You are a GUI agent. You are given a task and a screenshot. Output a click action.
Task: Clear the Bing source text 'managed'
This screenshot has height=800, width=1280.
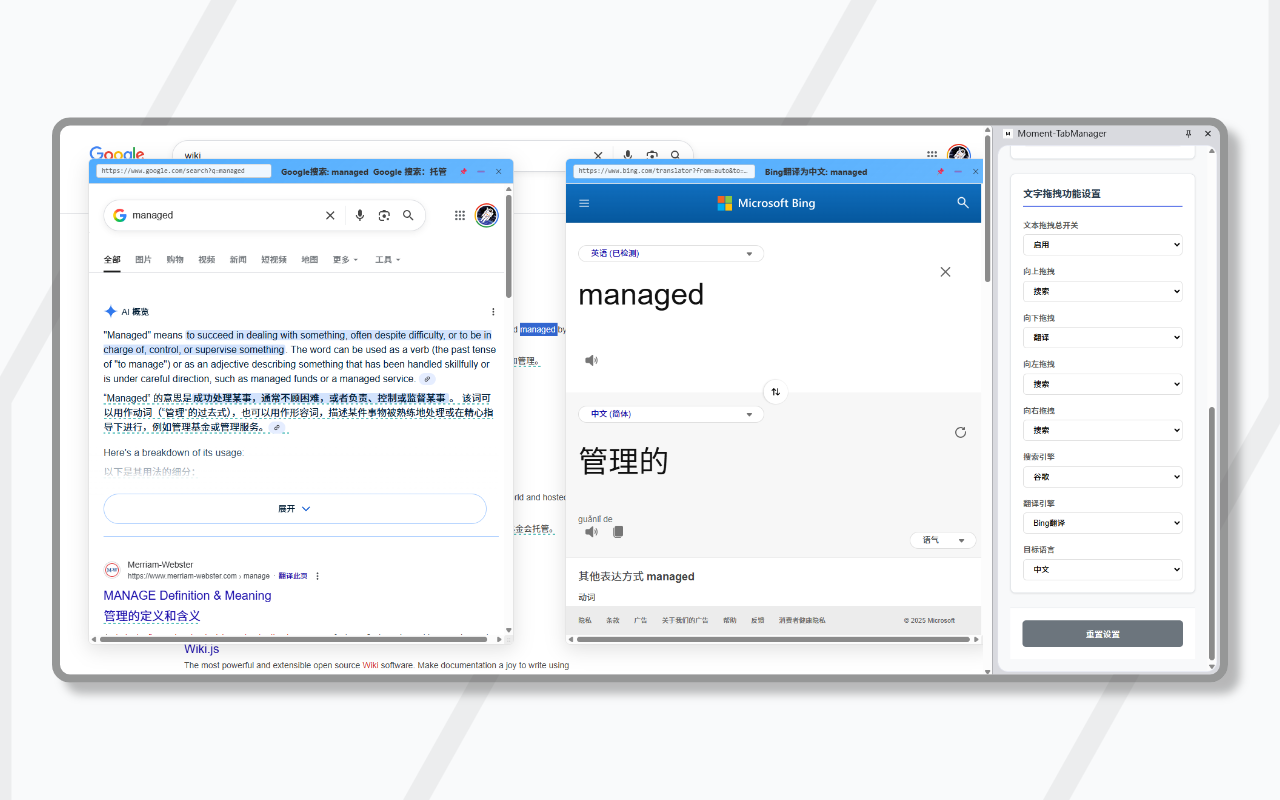pos(945,272)
